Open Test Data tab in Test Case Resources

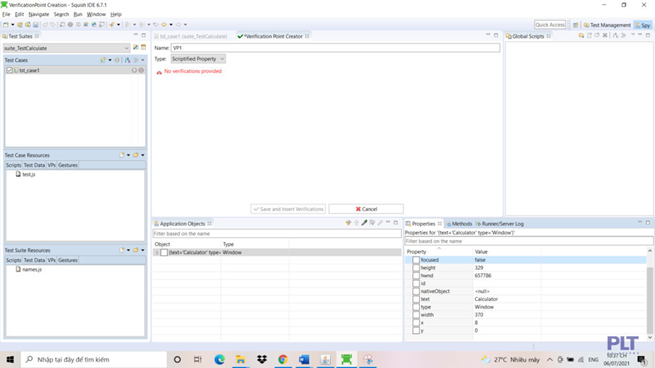34,165
